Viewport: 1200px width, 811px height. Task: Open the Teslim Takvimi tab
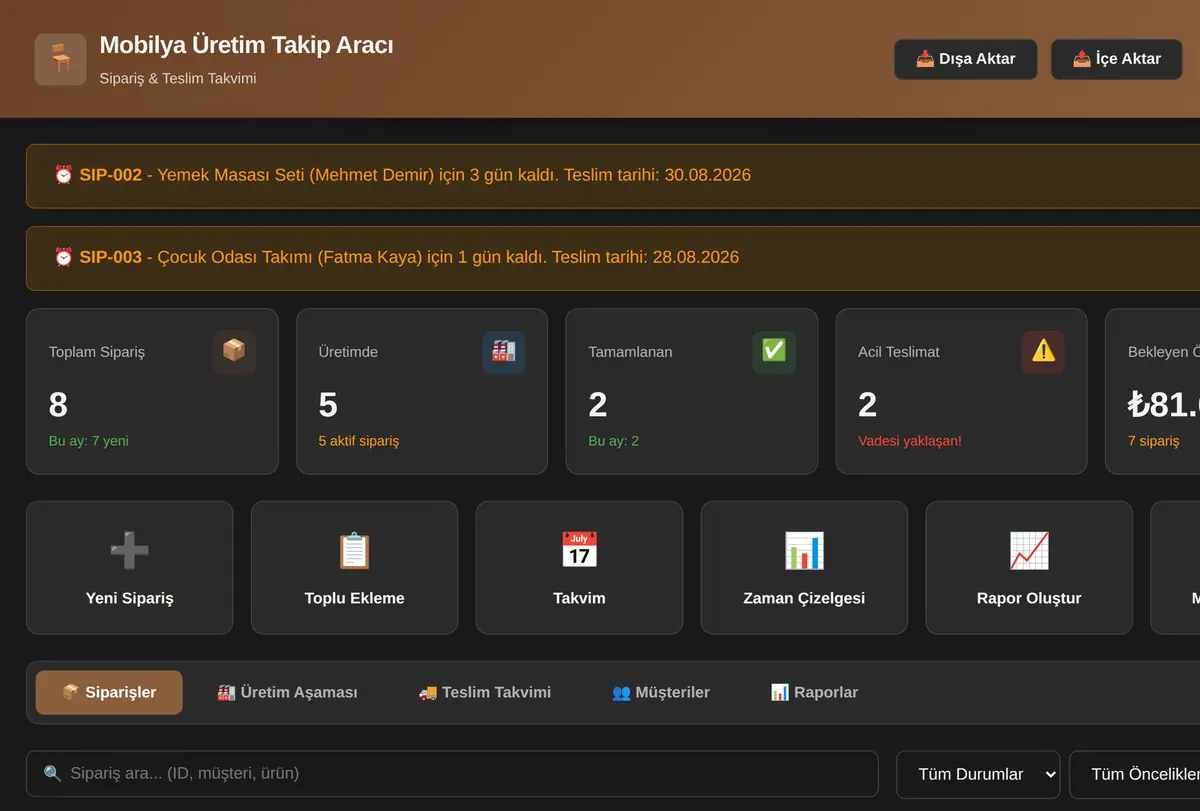pyautogui.click(x=485, y=692)
